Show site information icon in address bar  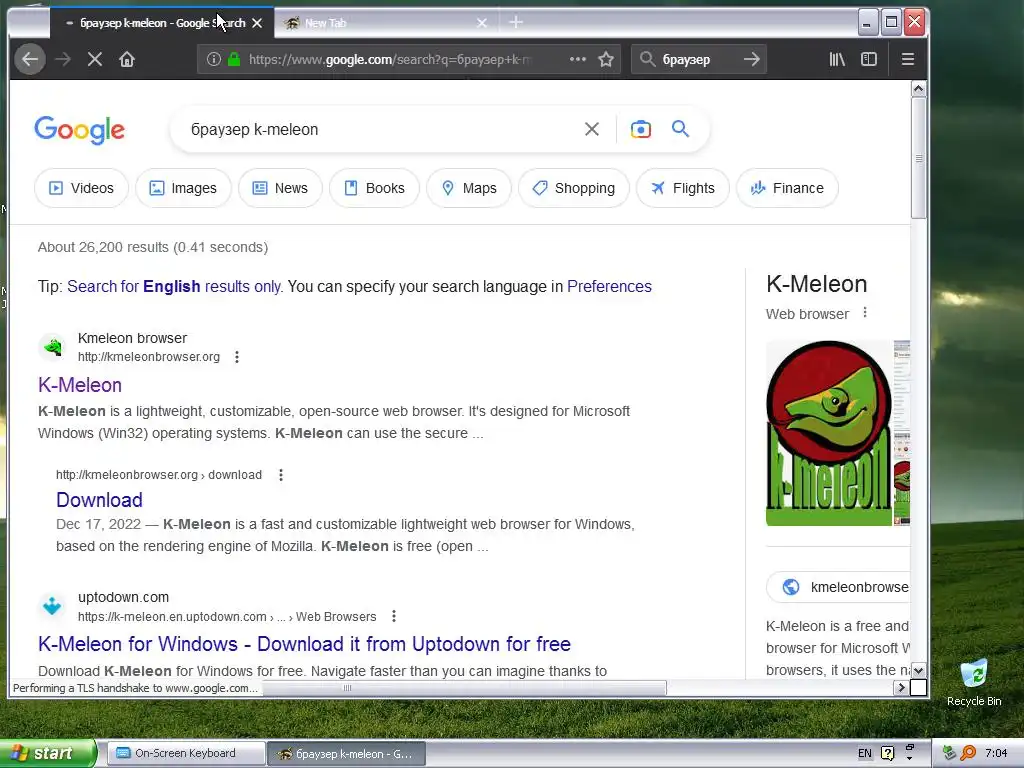tap(214, 59)
